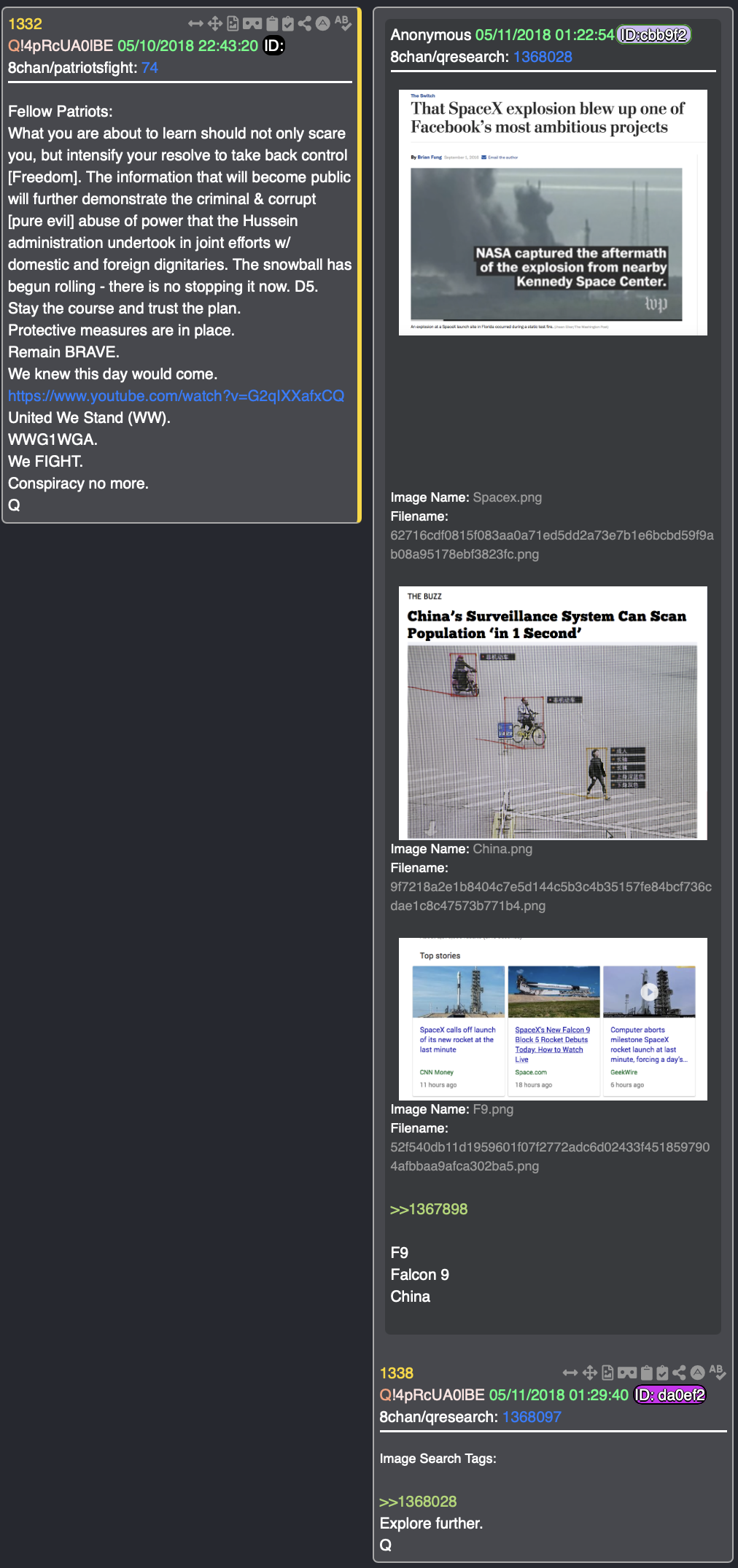This screenshot has height=1568, width=738.
Task: Open qresearch post link 1368028 in header
Action: [x=543, y=57]
